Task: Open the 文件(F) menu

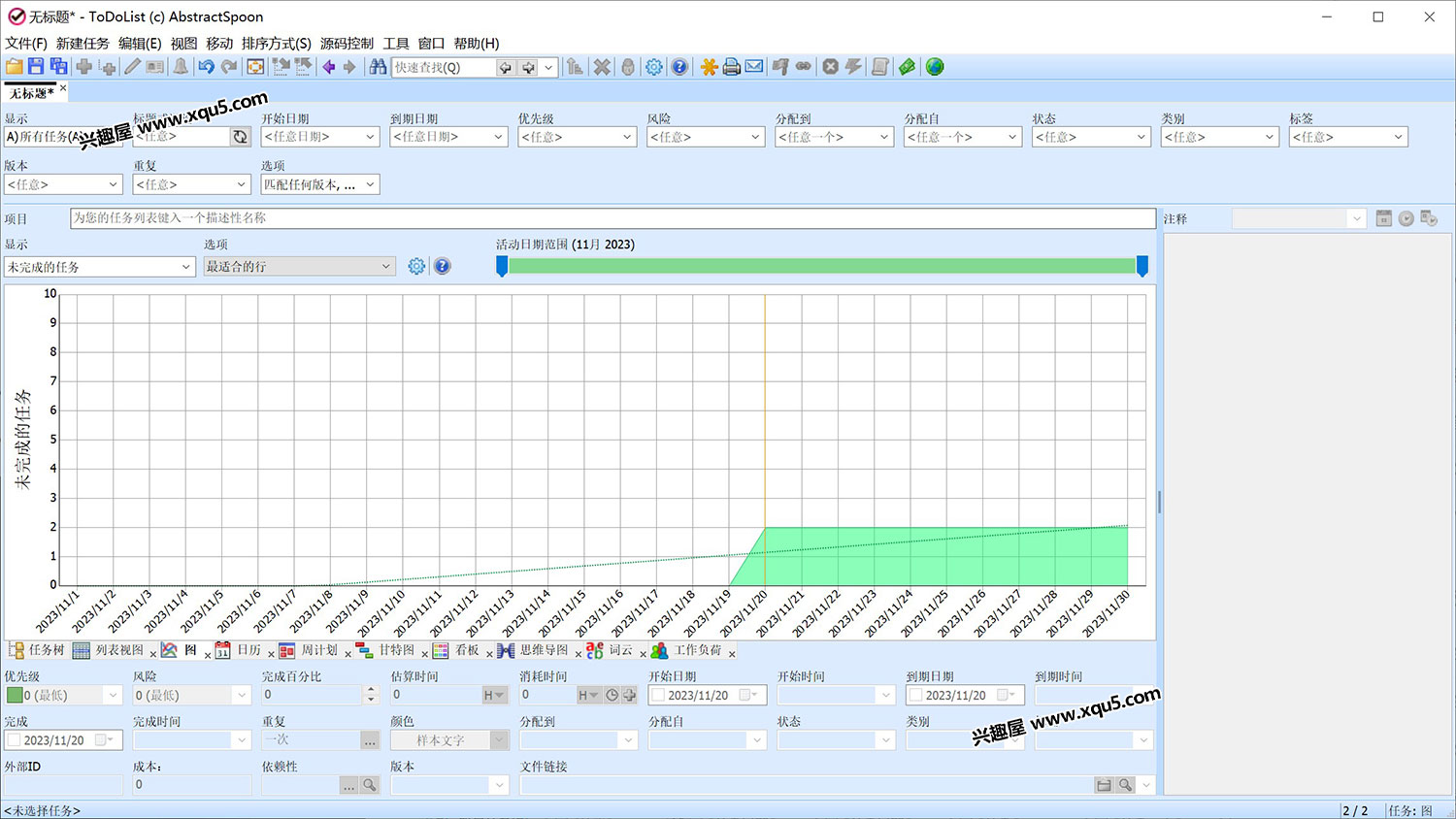Action: [26, 44]
